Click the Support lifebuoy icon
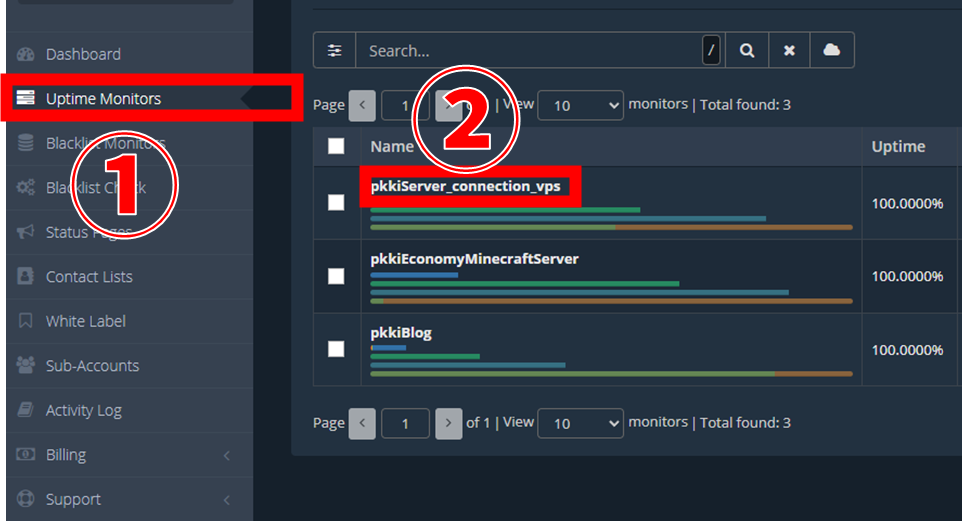The image size is (962, 521). click(x=25, y=498)
